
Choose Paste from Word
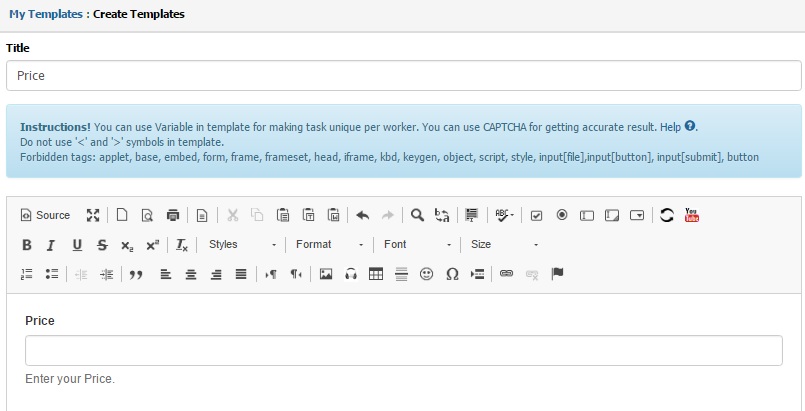pyautogui.click(x=334, y=215)
